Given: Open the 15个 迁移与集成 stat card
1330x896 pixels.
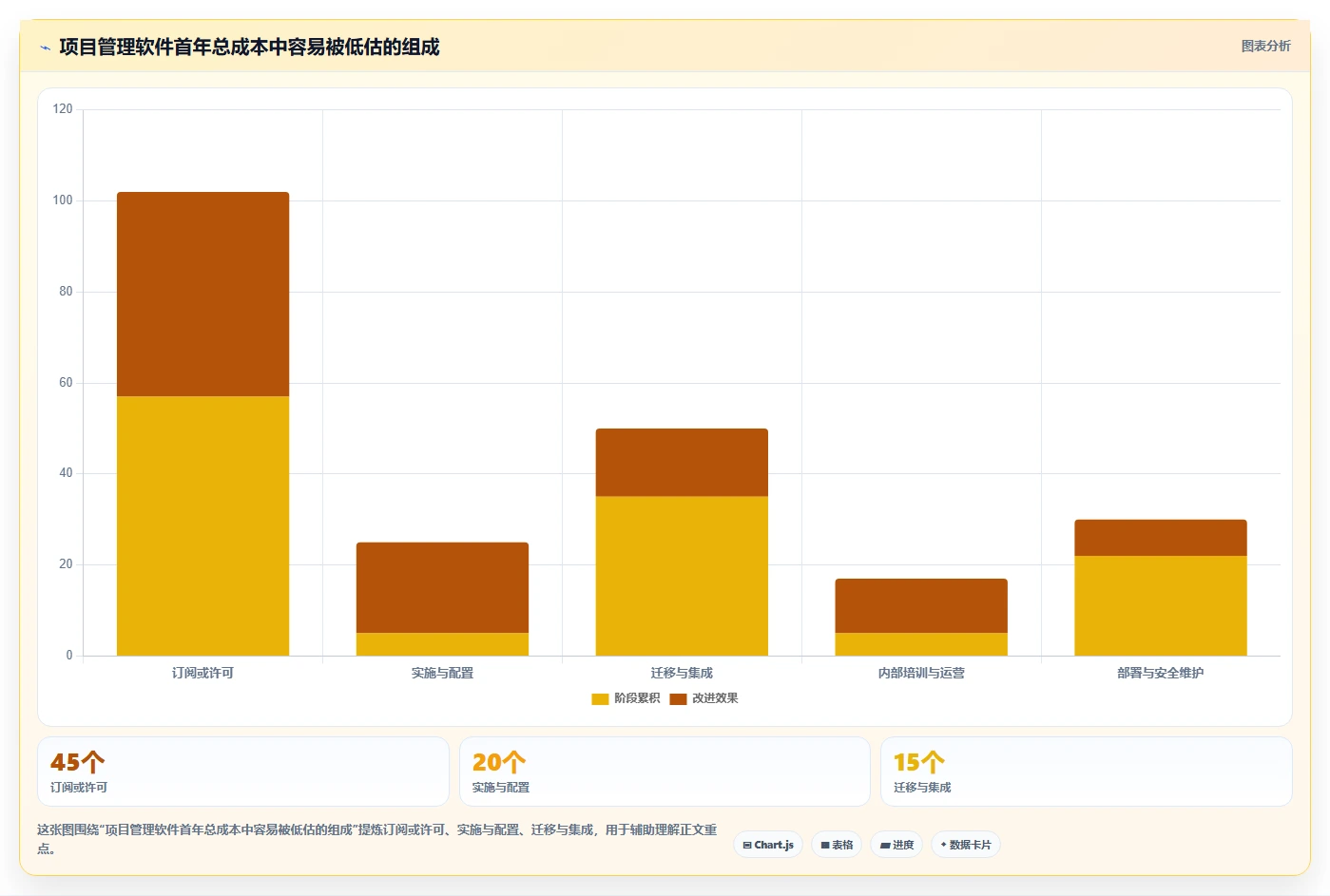Looking at the screenshot, I should click(1087, 772).
